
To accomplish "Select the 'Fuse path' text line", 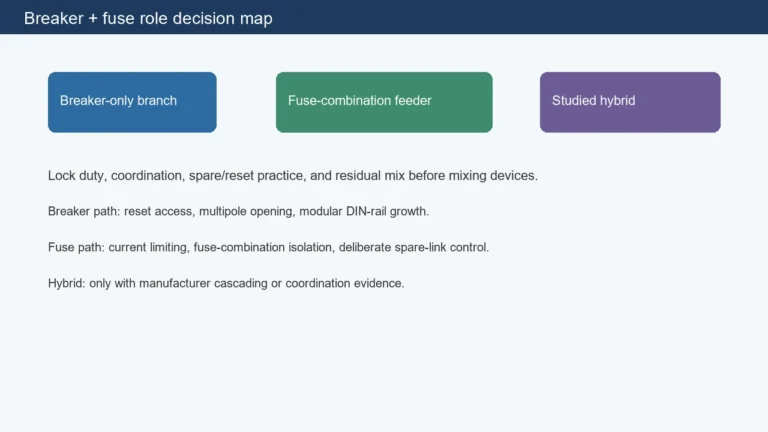I will coord(268,247).
